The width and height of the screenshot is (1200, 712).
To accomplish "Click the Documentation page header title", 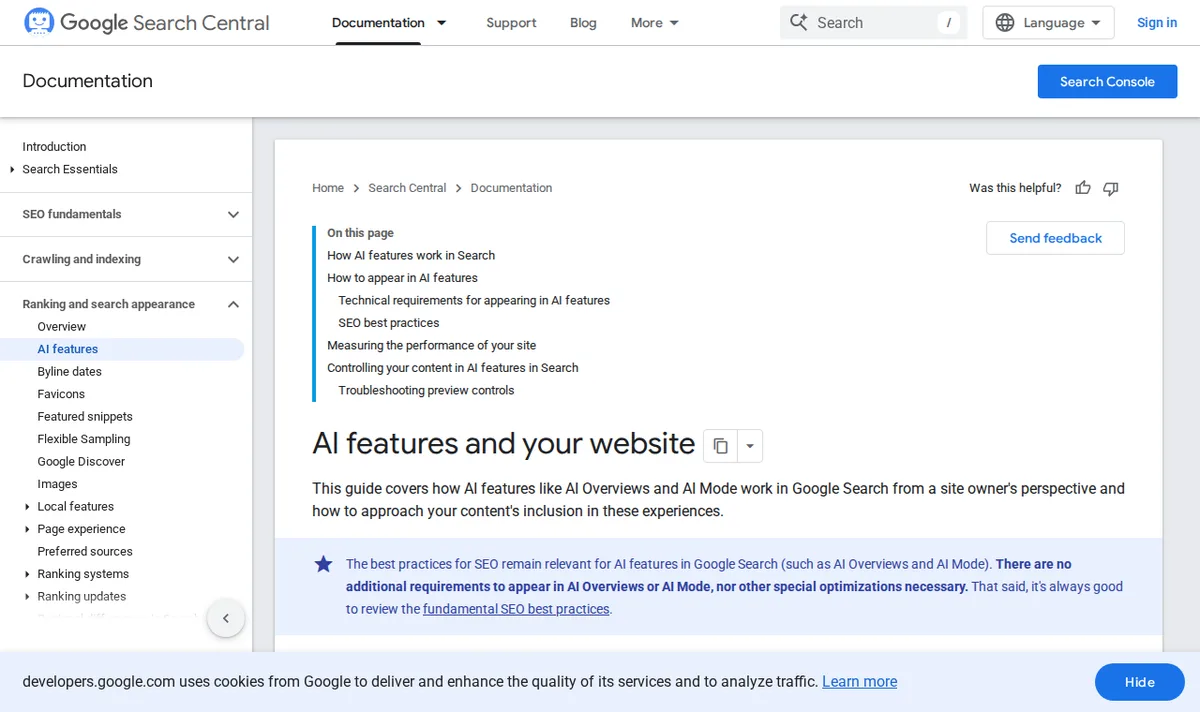I will coord(88,81).
